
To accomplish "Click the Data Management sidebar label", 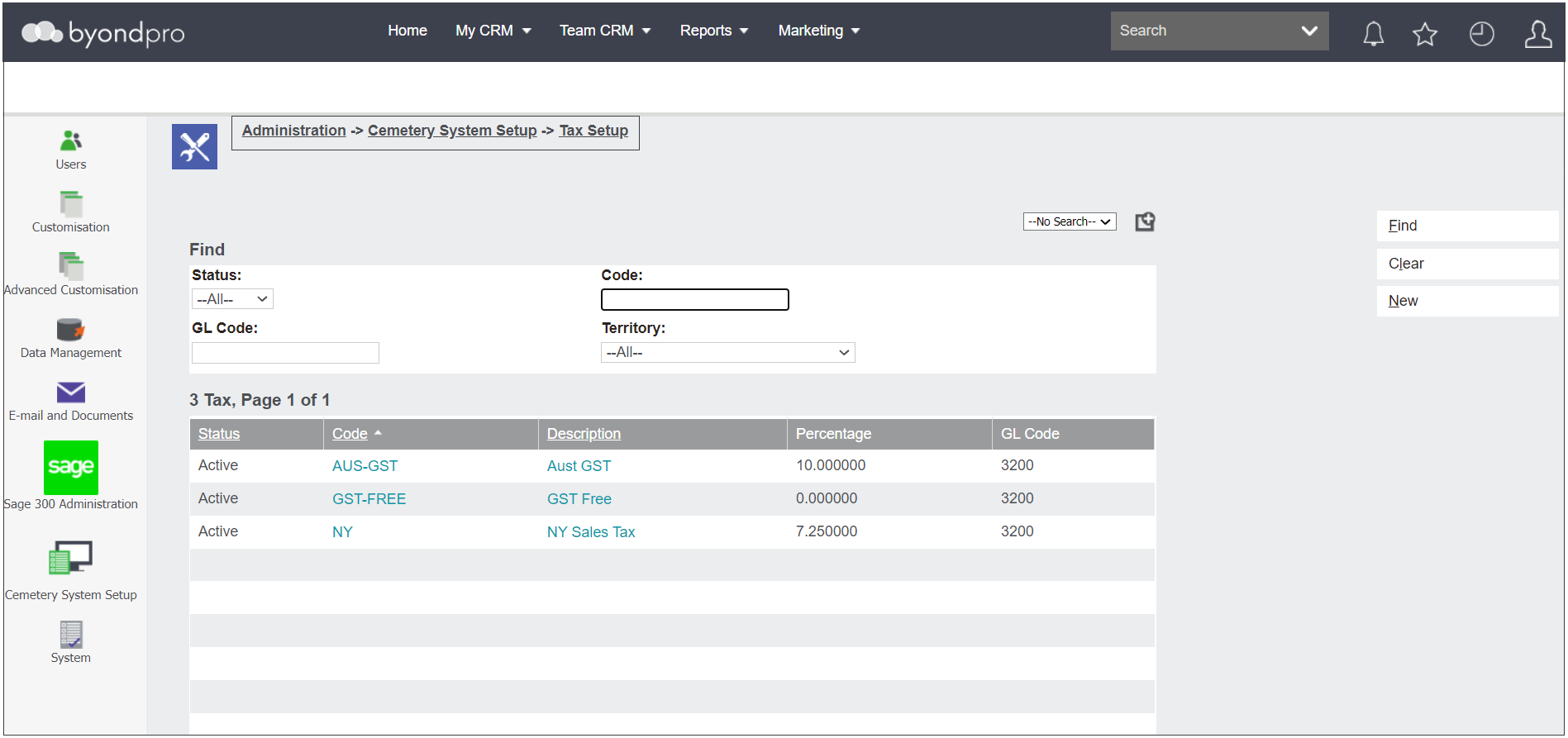I will [71, 353].
